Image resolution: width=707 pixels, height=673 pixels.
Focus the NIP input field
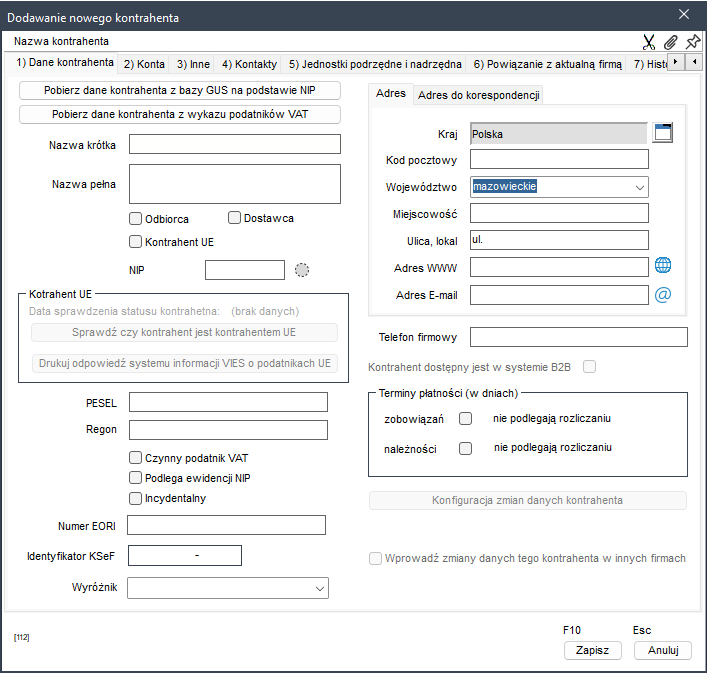(245, 270)
